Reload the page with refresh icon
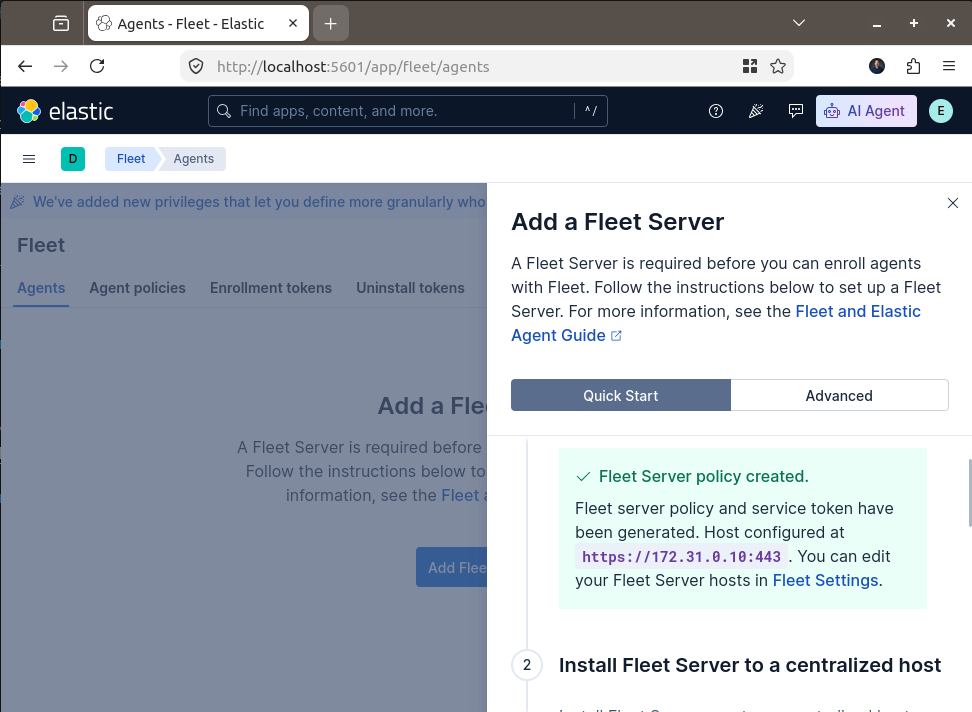Viewport: 972px width, 712px height. click(97, 66)
